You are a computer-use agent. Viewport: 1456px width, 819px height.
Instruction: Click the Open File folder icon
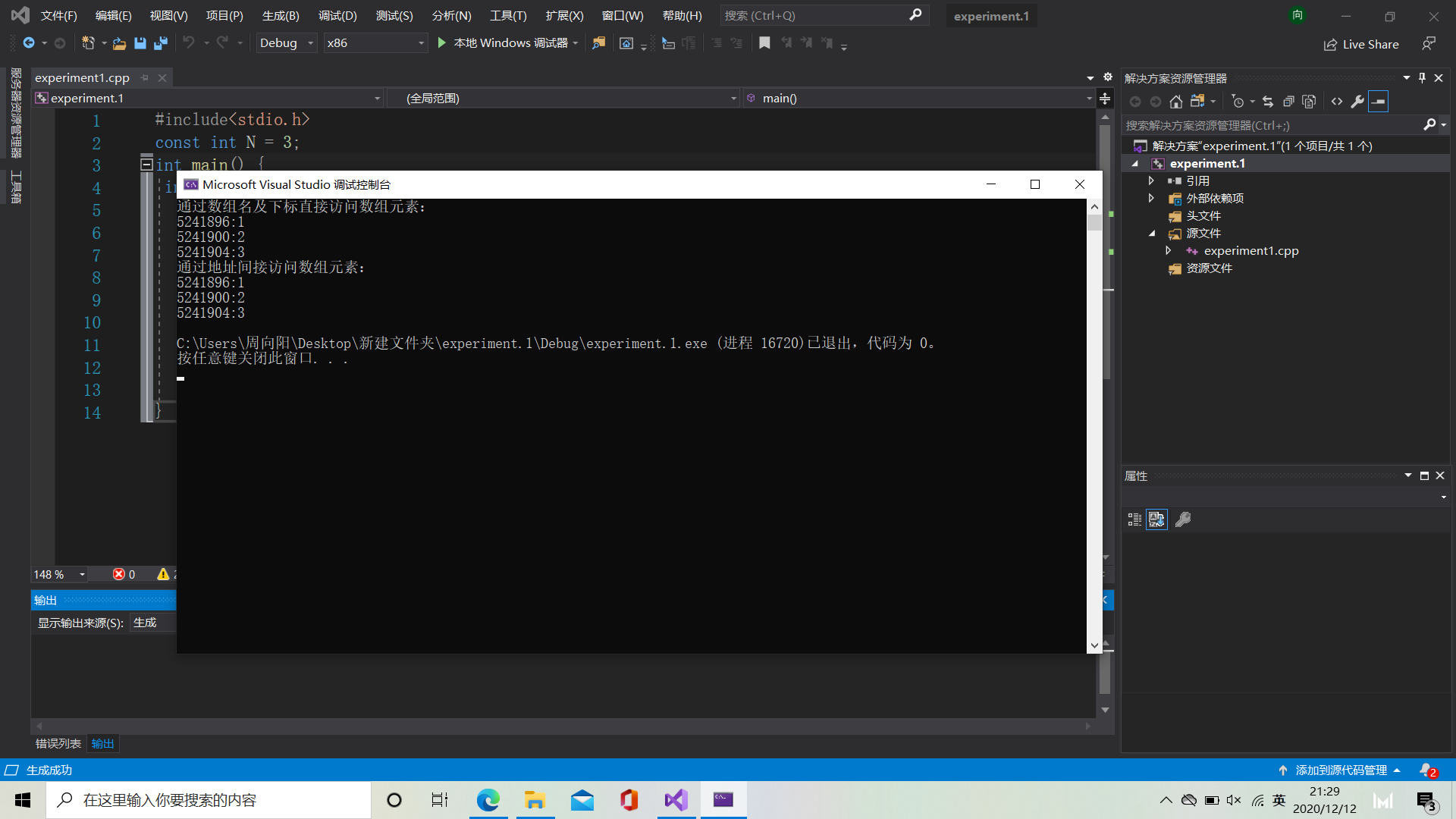pyautogui.click(x=119, y=43)
